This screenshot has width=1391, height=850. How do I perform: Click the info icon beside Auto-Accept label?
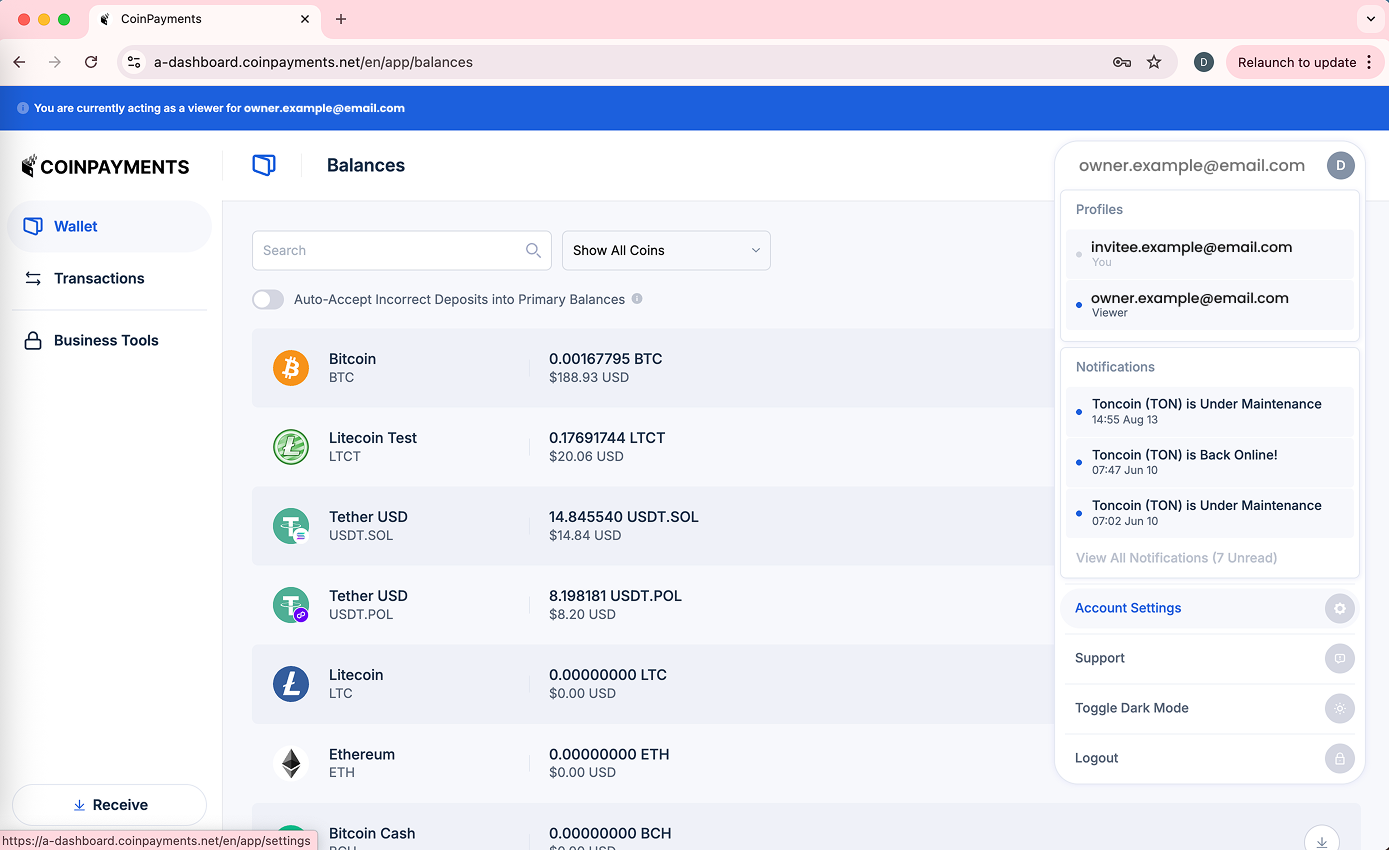pyautogui.click(x=637, y=299)
